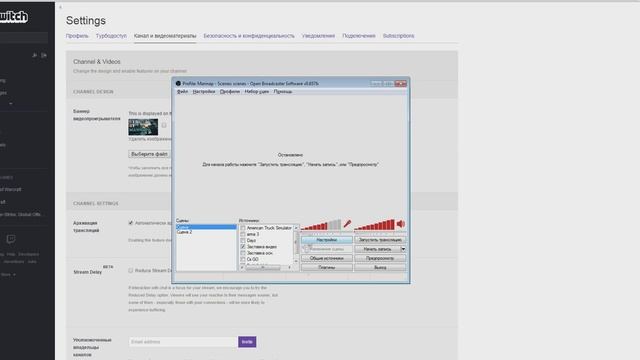Toggle the American Truck Simulator source checkbox

click(x=243, y=228)
